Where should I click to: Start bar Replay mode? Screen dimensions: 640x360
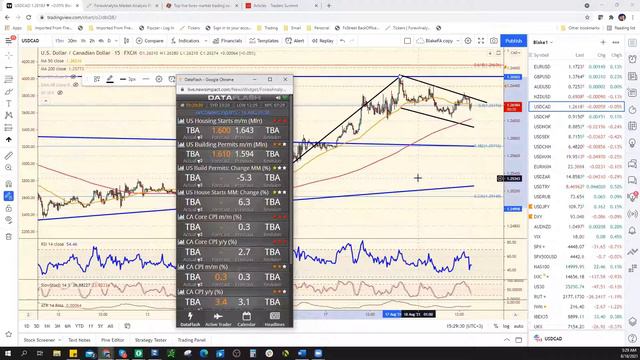click(x=322, y=41)
